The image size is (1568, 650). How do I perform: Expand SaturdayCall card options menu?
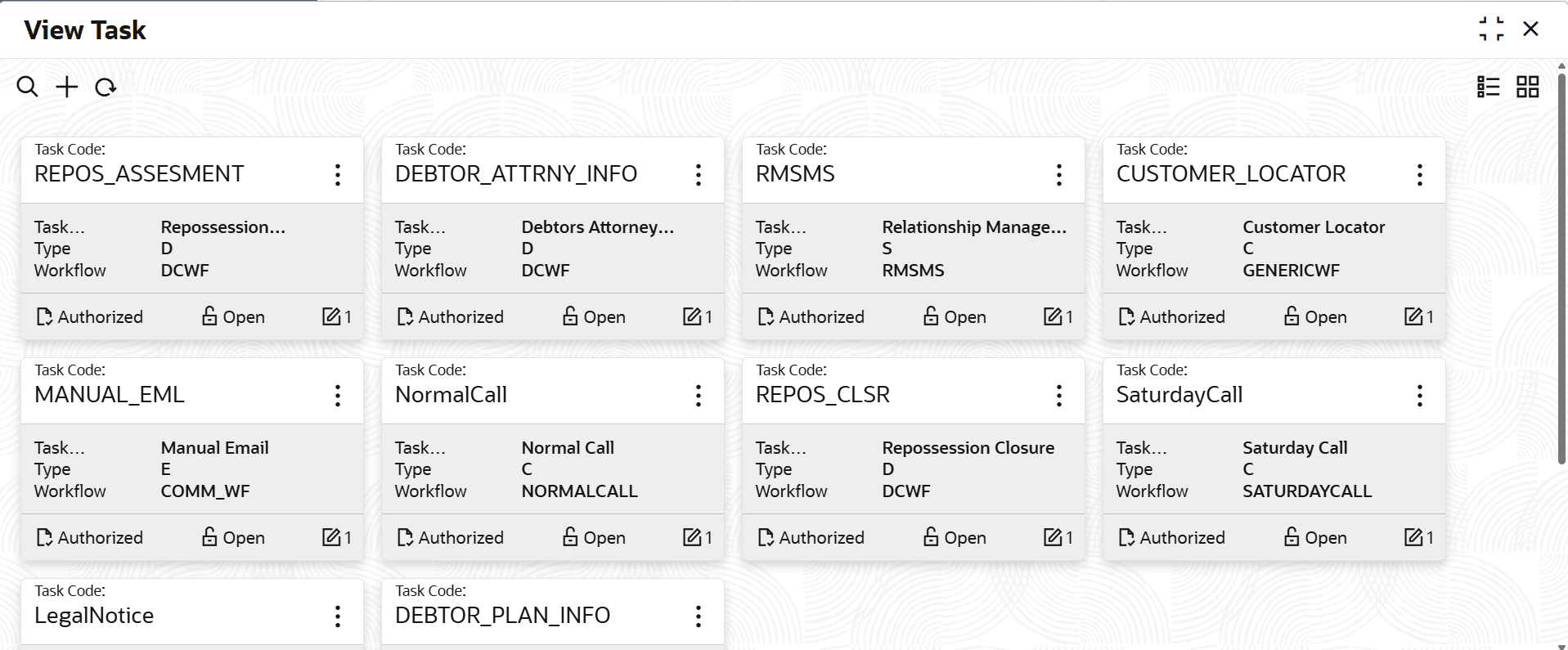click(1420, 395)
